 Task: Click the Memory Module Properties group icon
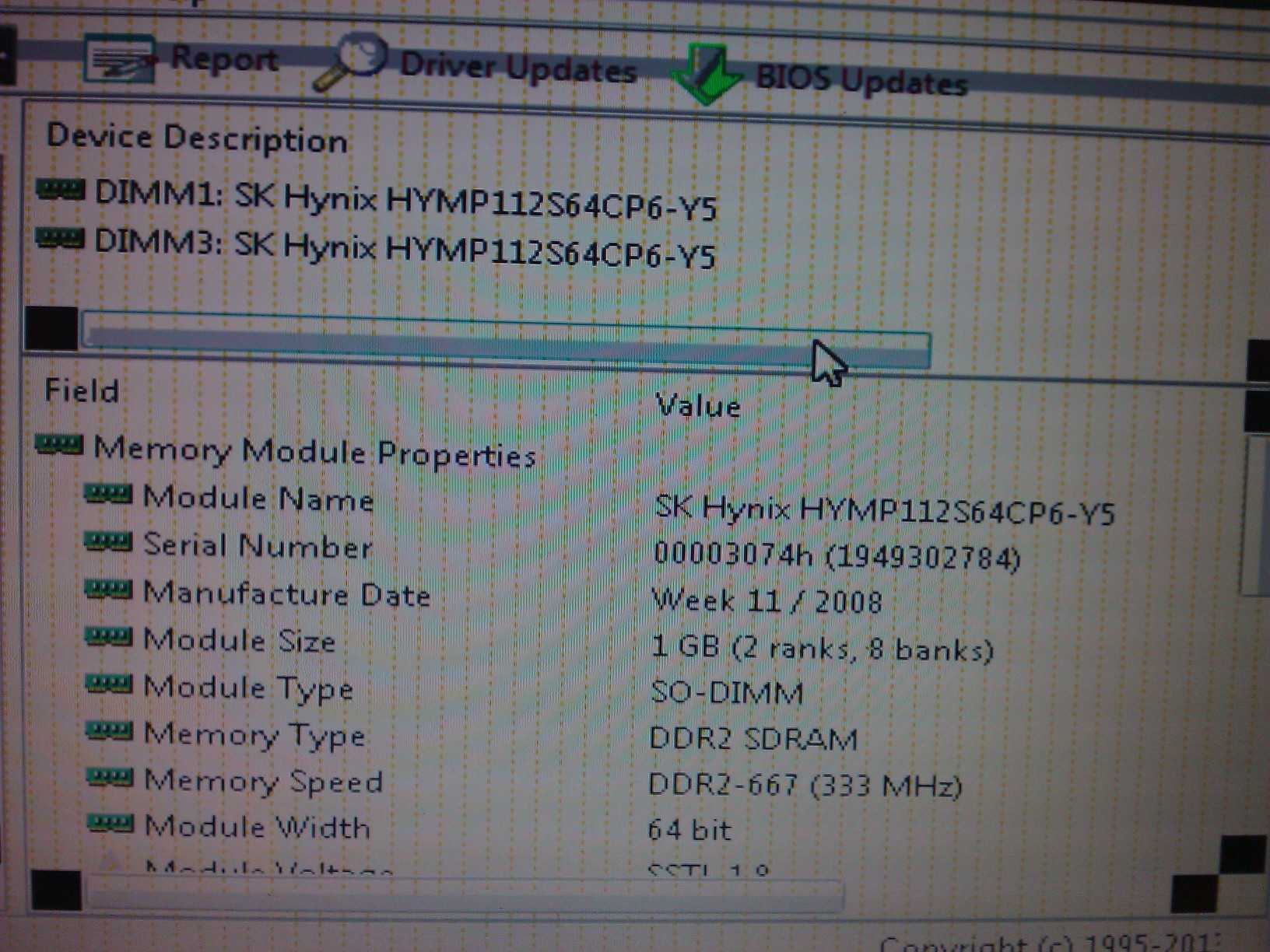coord(59,445)
